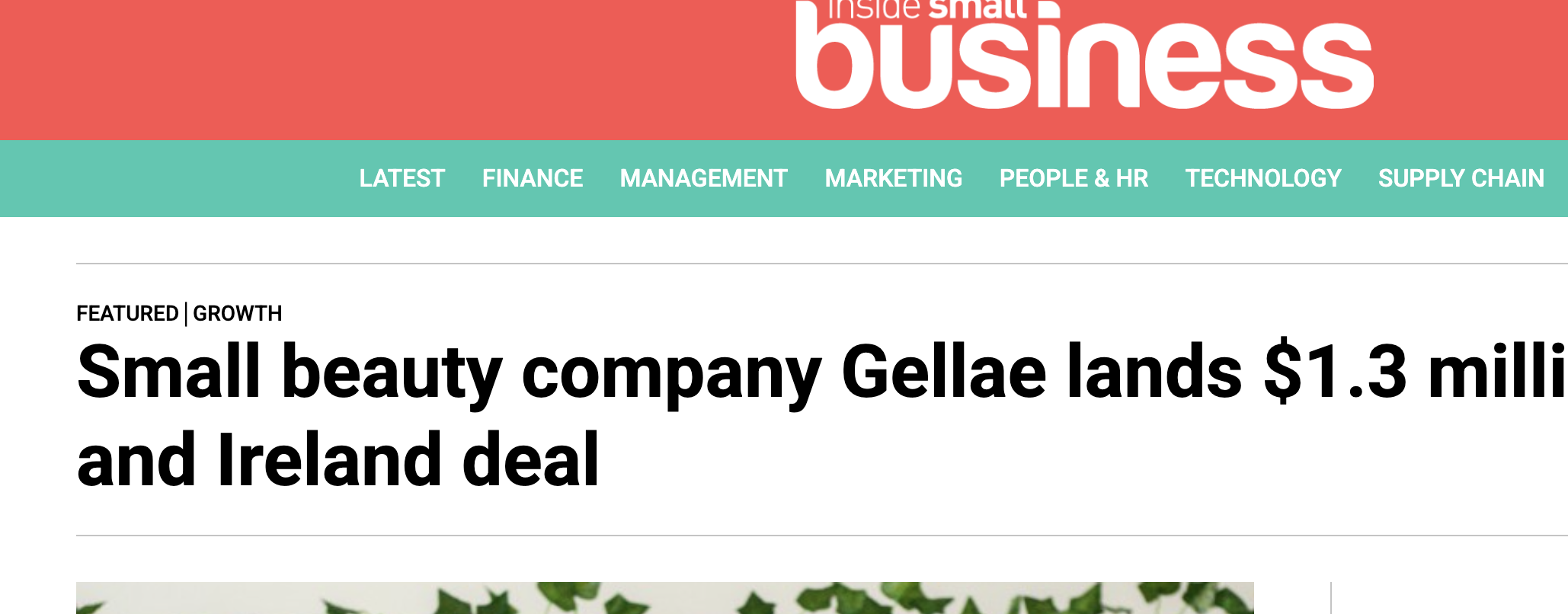Click the 'and Ireland deal' headline line
The image size is (1568, 614).
coord(338,459)
